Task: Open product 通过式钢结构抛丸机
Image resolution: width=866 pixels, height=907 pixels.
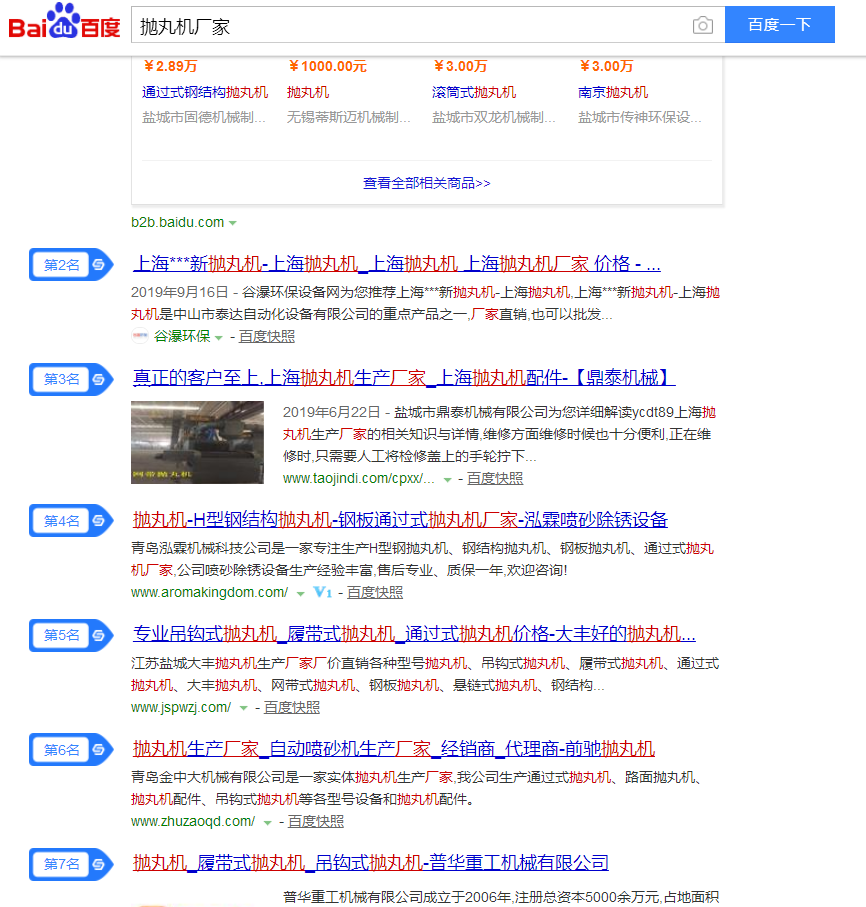Action: coord(205,92)
